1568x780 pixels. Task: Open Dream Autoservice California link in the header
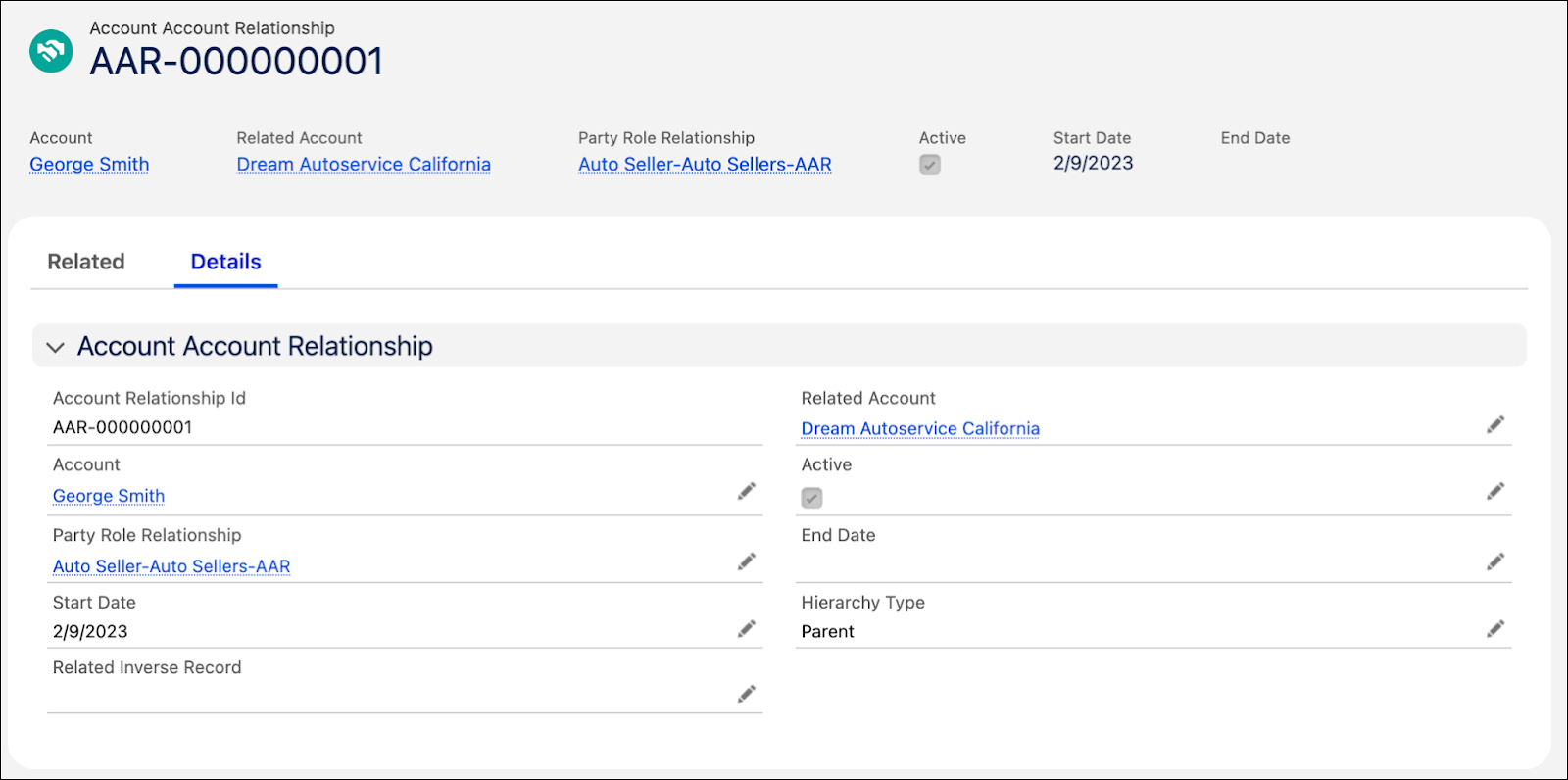364,165
